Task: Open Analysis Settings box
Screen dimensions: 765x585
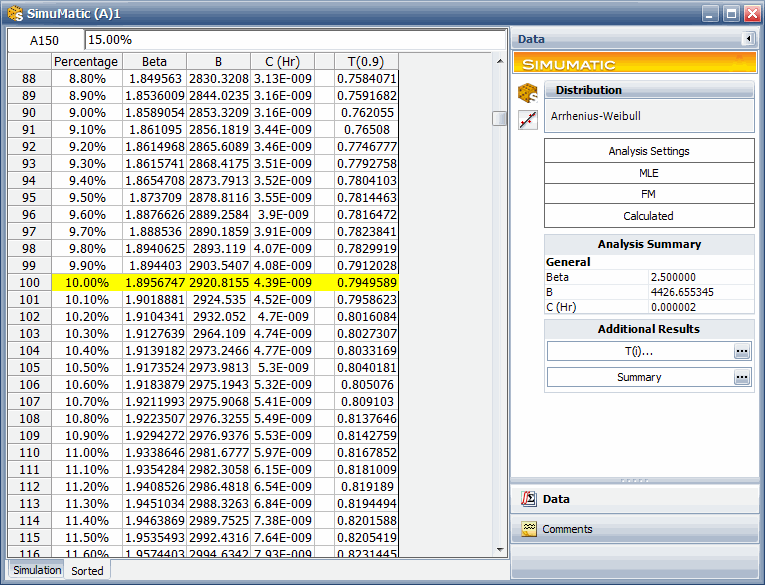Action: point(649,151)
